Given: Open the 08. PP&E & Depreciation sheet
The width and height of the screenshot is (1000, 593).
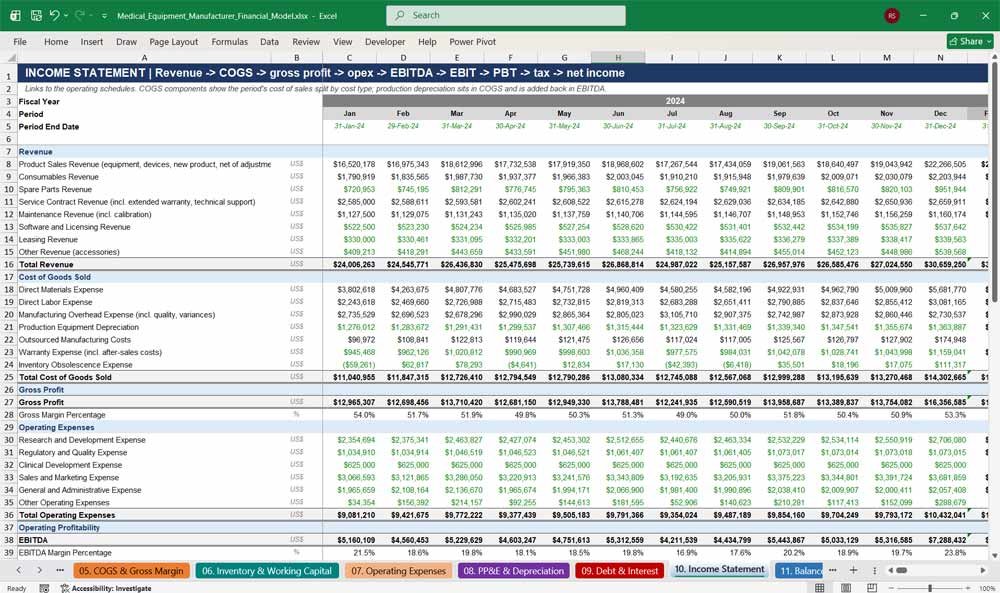Looking at the screenshot, I should pyautogui.click(x=513, y=571).
